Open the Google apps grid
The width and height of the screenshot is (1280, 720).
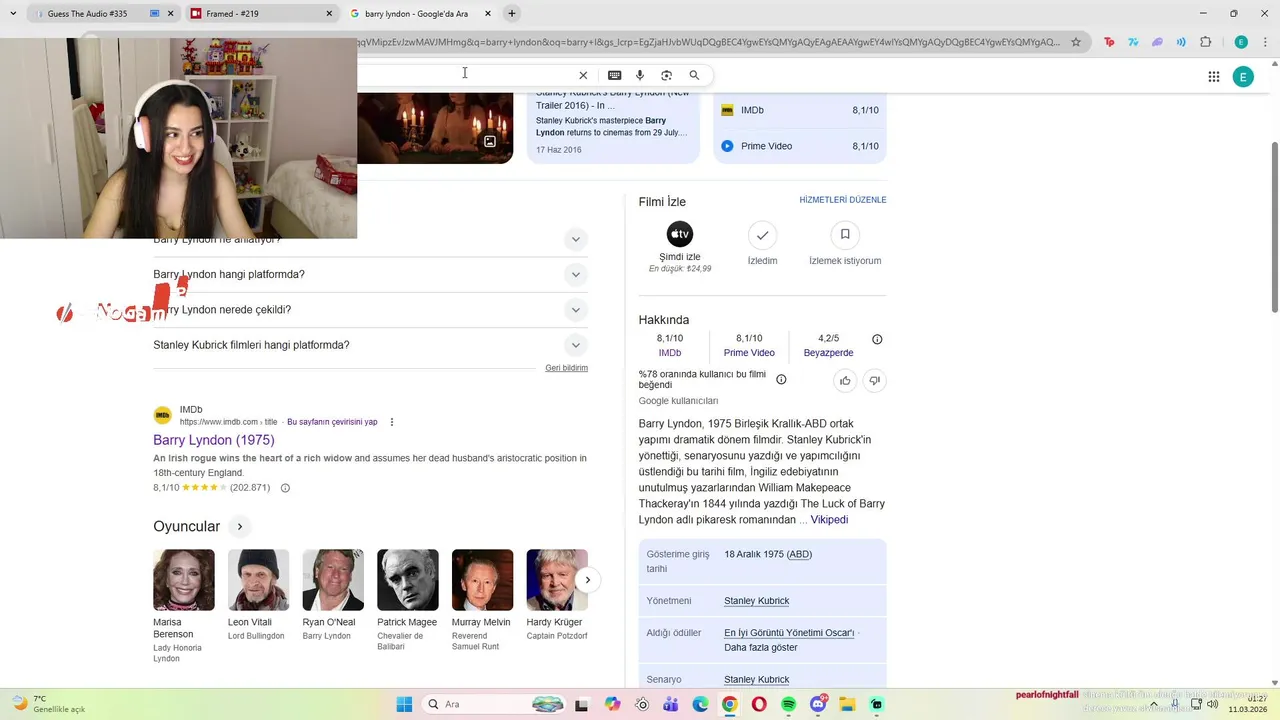click(x=1213, y=76)
